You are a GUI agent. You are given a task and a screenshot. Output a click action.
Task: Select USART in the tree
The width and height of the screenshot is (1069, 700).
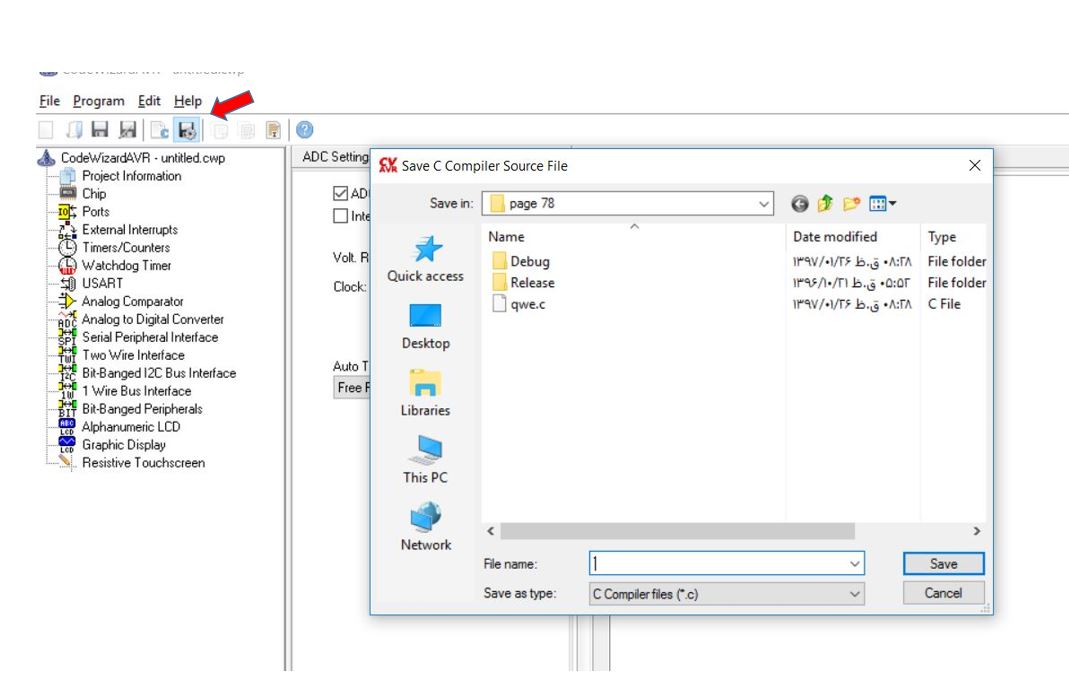(x=102, y=283)
